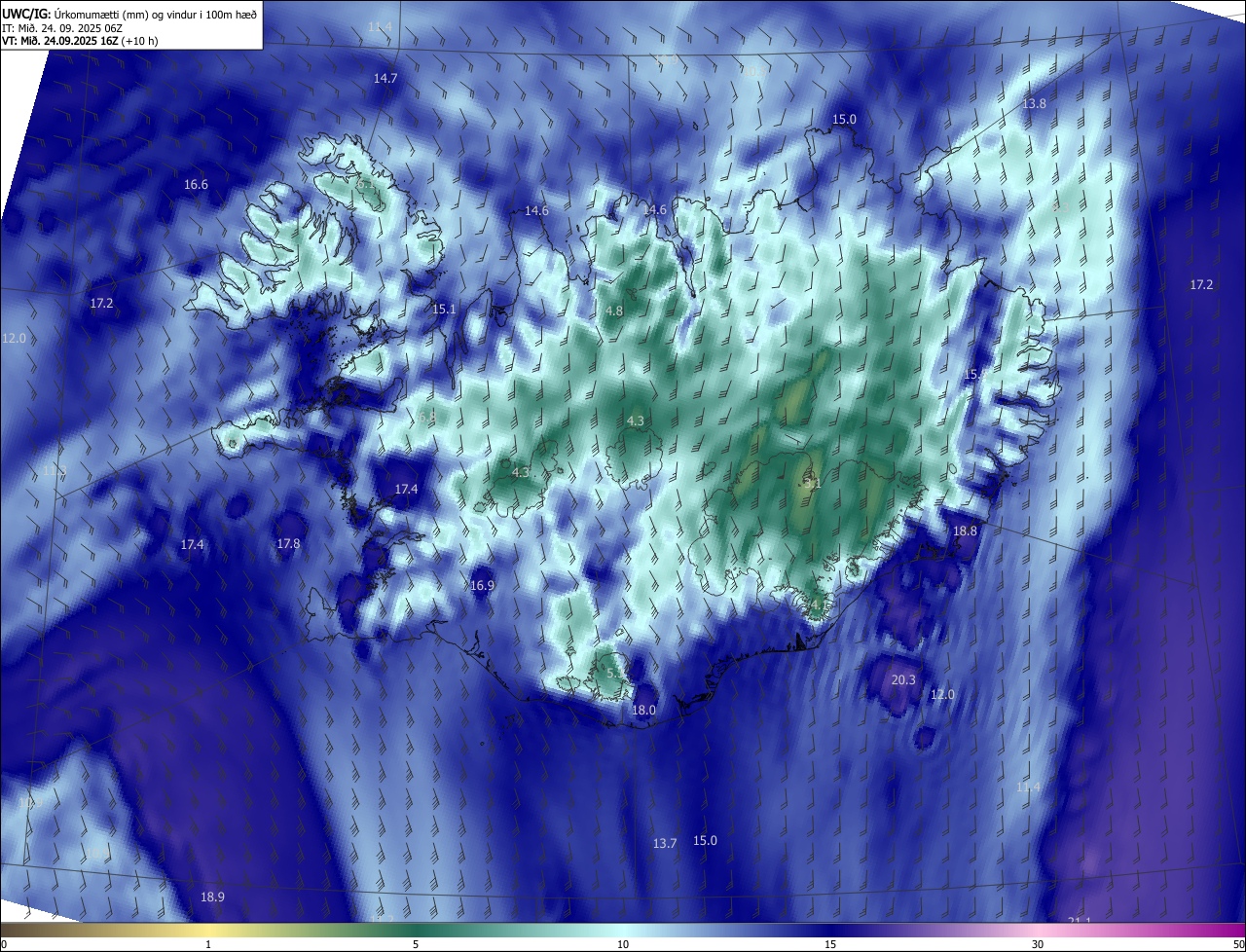Click the map value 6.1

point(365,184)
